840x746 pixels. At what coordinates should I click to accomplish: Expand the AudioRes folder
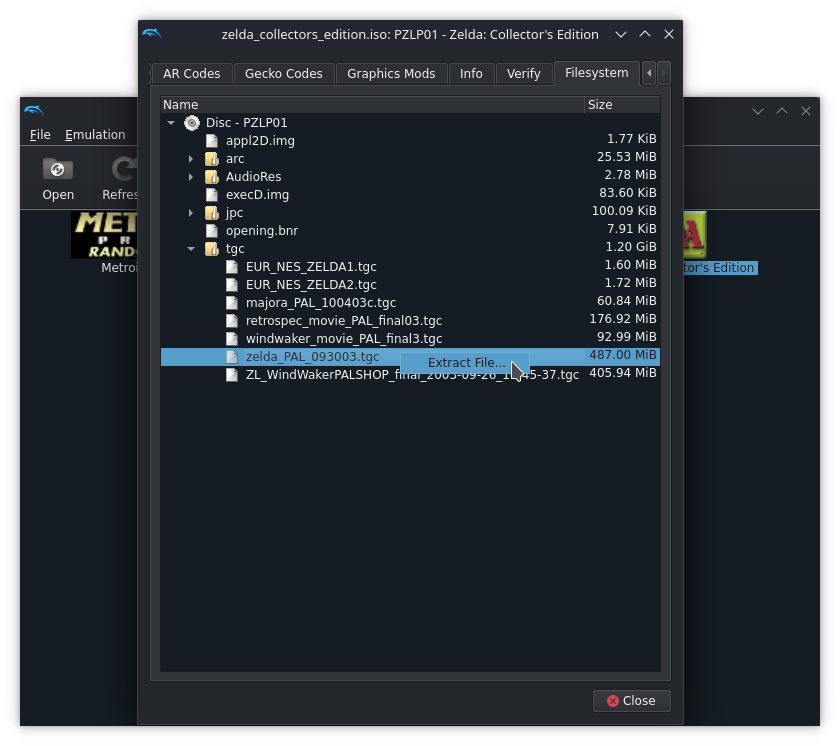tap(191, 177)
